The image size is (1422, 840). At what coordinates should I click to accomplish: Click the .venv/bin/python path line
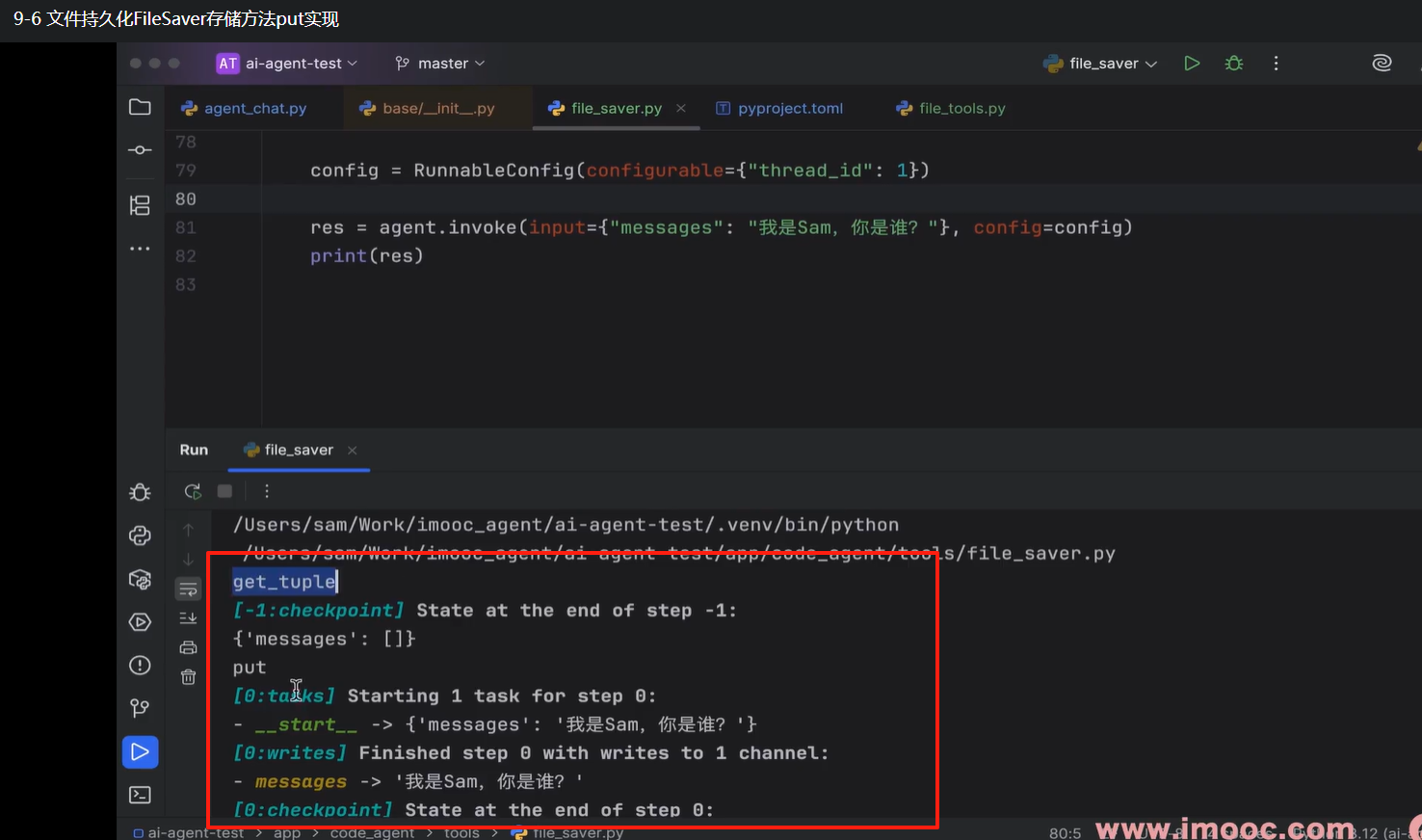pos(566,524)
